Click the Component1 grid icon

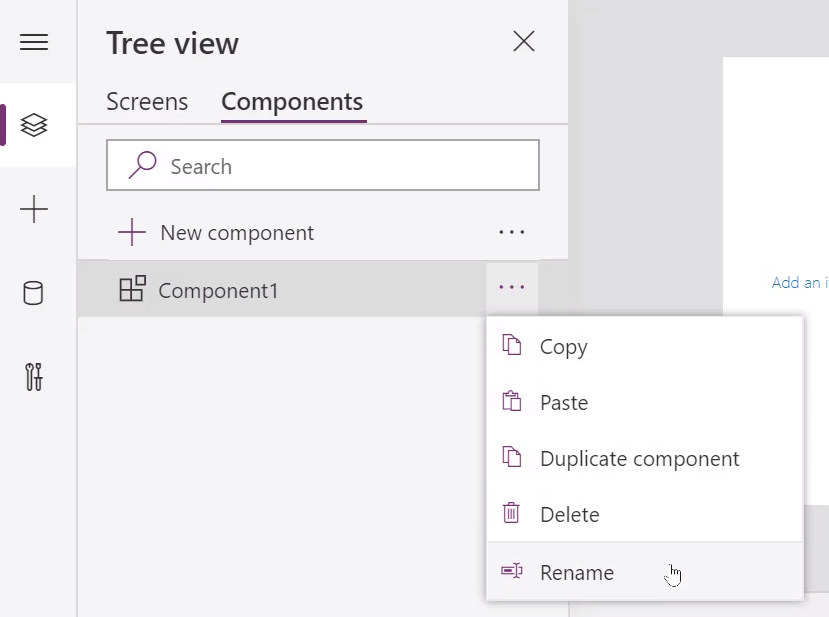(x=133, y=288)
